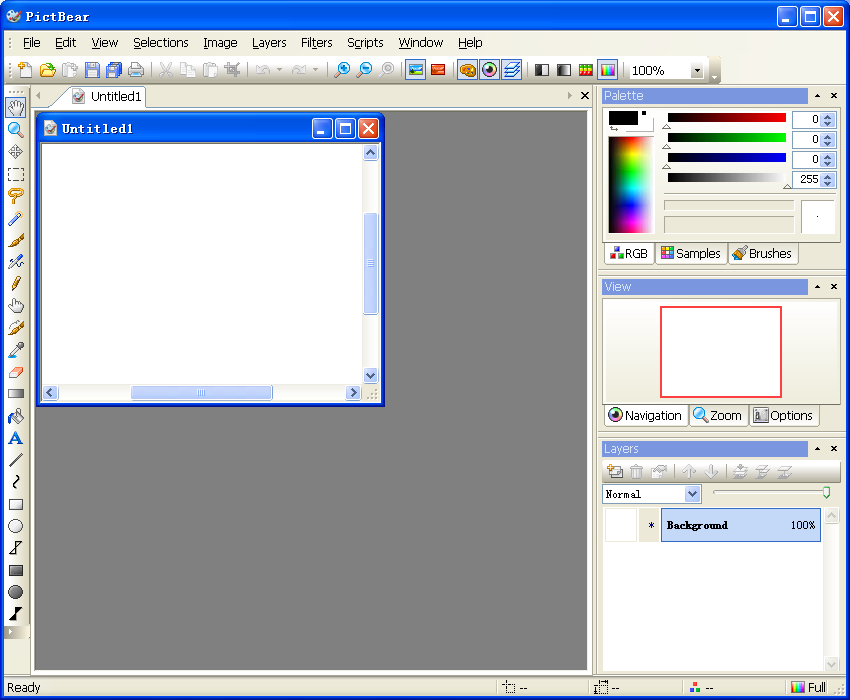Open the File menu
The width and height of the screenshot is (850, 700).
click(x=31, y=43)
